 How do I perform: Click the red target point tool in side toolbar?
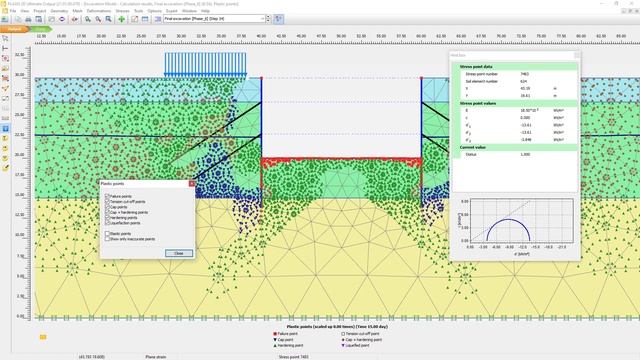[5, 58]
